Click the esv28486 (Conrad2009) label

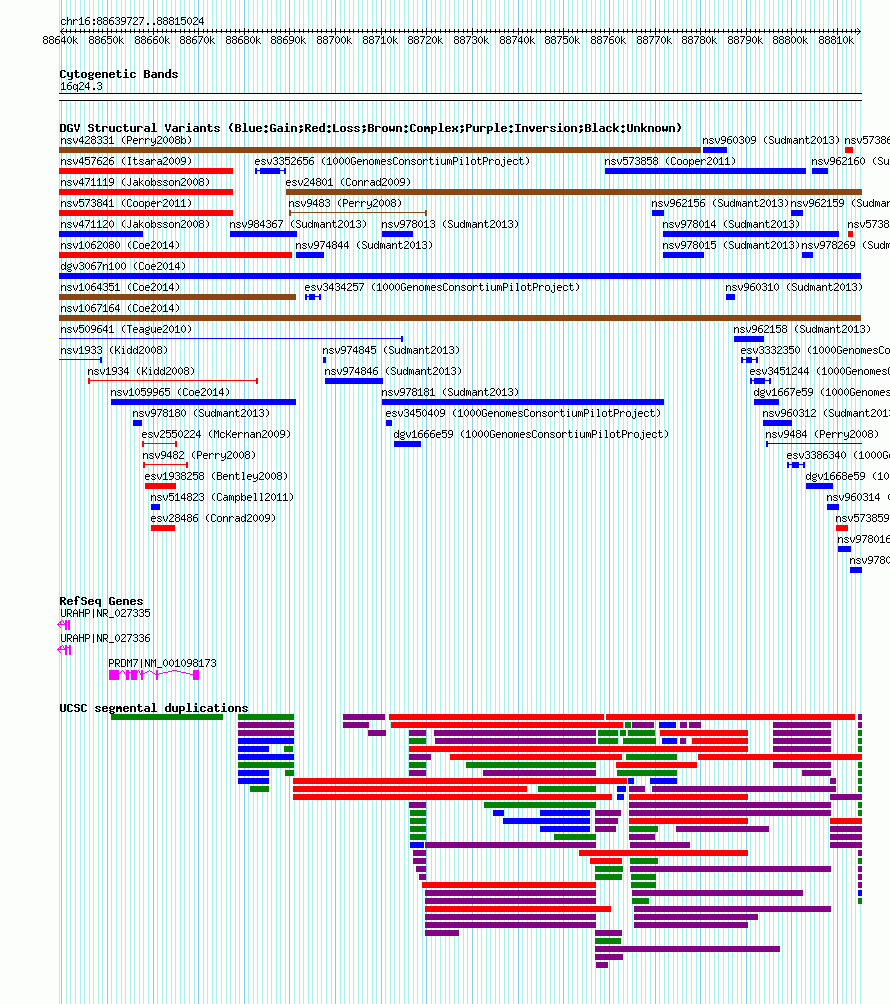(x=213, y=519)
